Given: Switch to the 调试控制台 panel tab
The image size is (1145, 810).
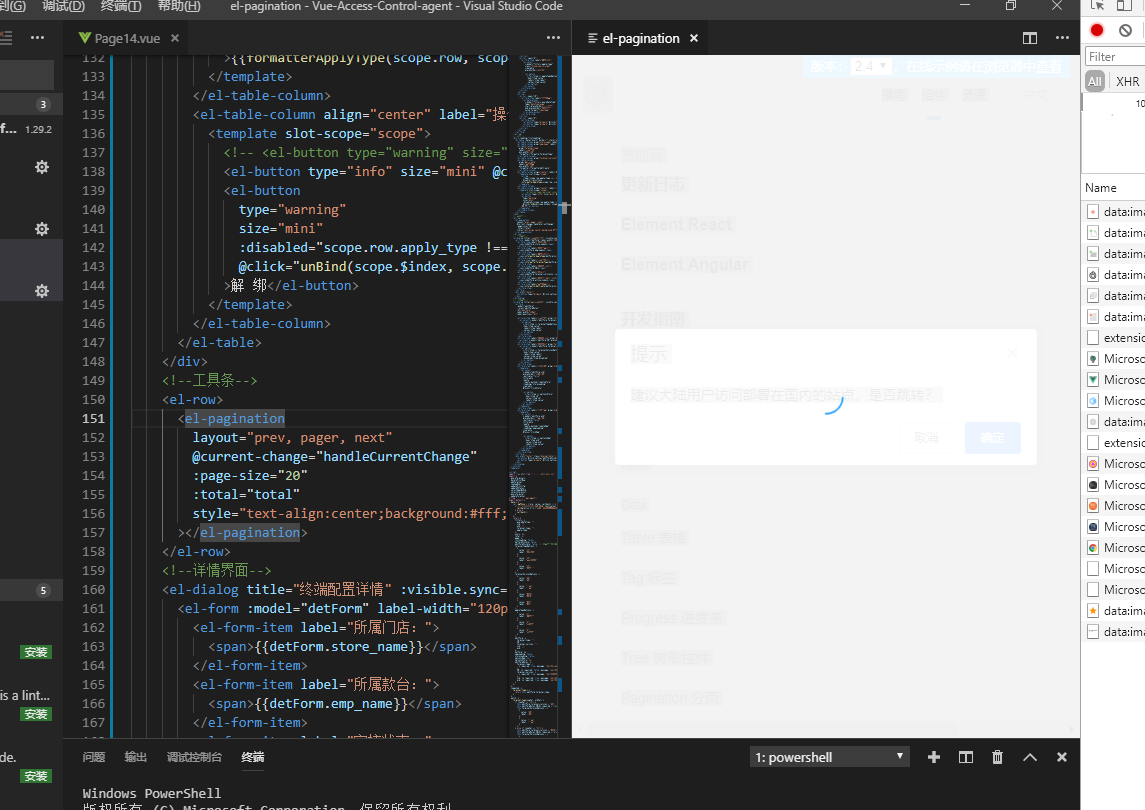Looking at the screenshot, I should [194, 757].
